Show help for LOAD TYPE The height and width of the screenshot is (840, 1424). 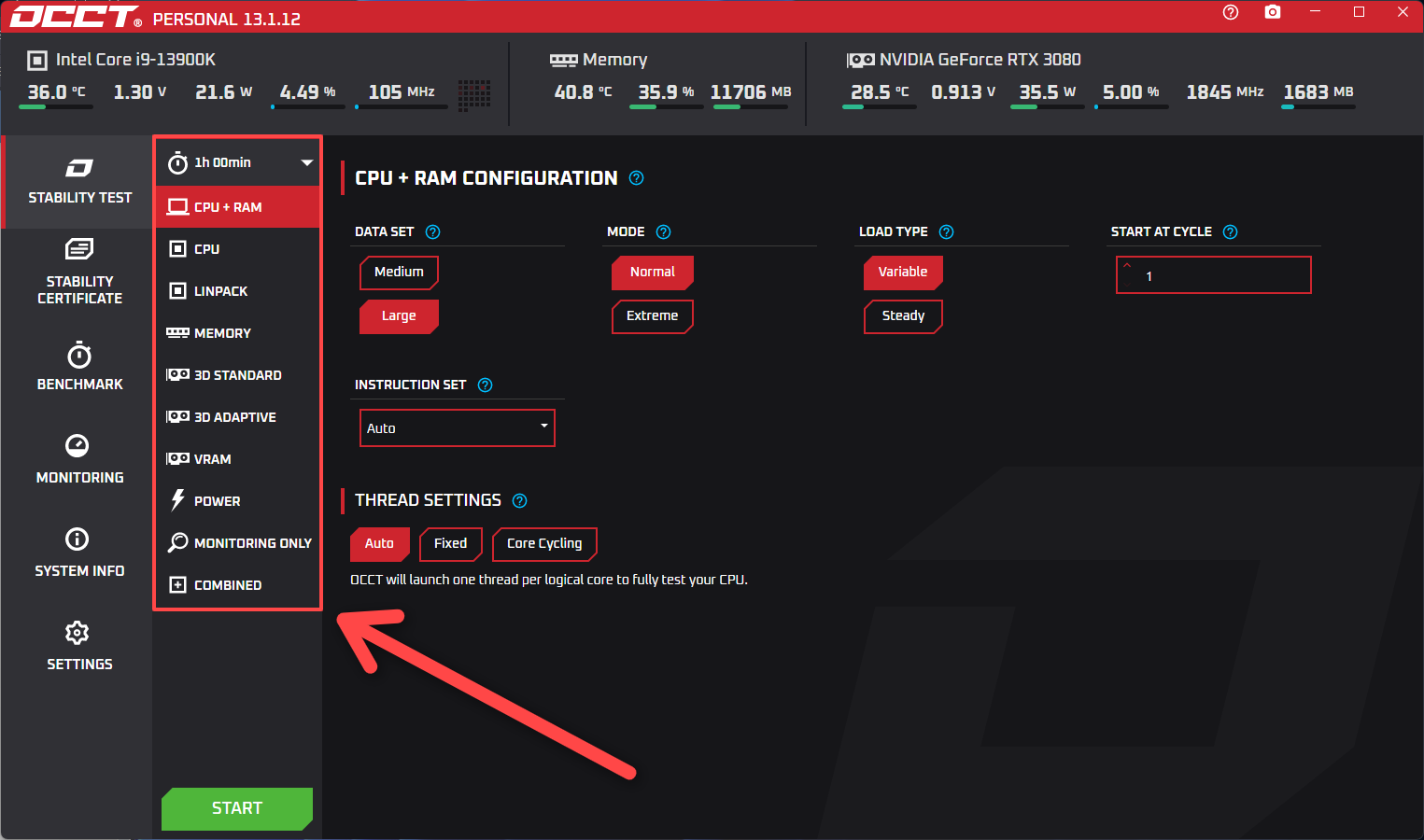click(947, 231)
